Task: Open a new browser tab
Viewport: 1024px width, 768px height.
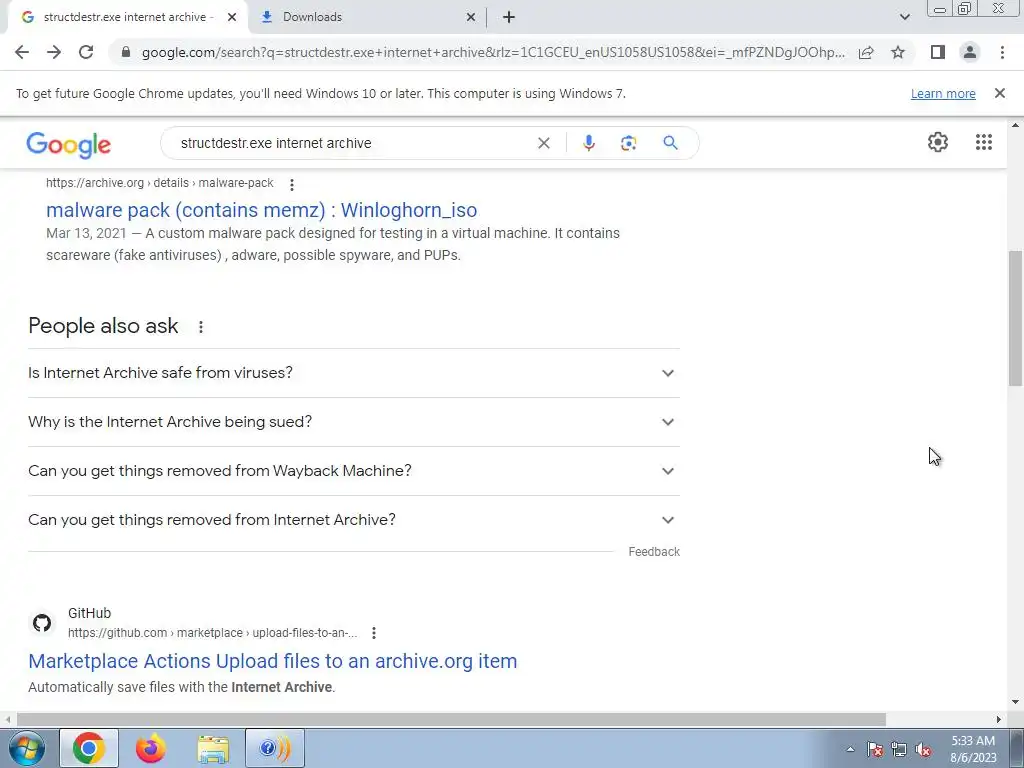Action: tap(509, 17)
